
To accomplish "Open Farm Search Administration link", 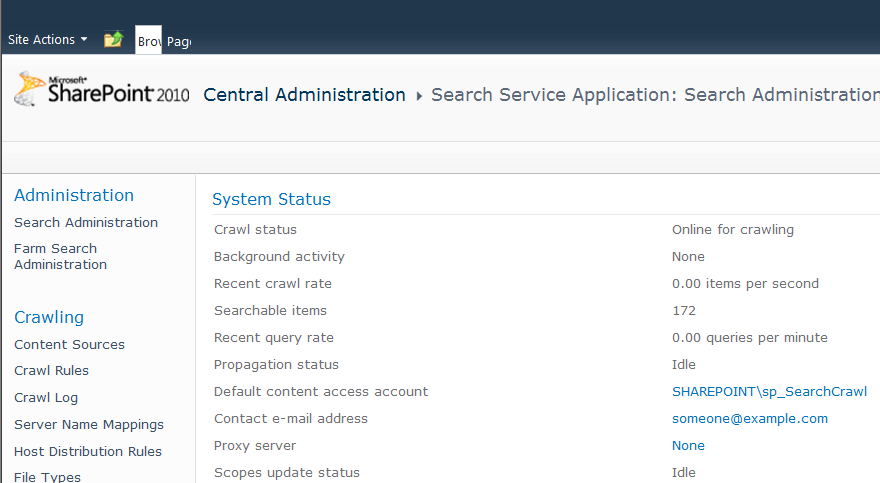I will click(61, 256).
